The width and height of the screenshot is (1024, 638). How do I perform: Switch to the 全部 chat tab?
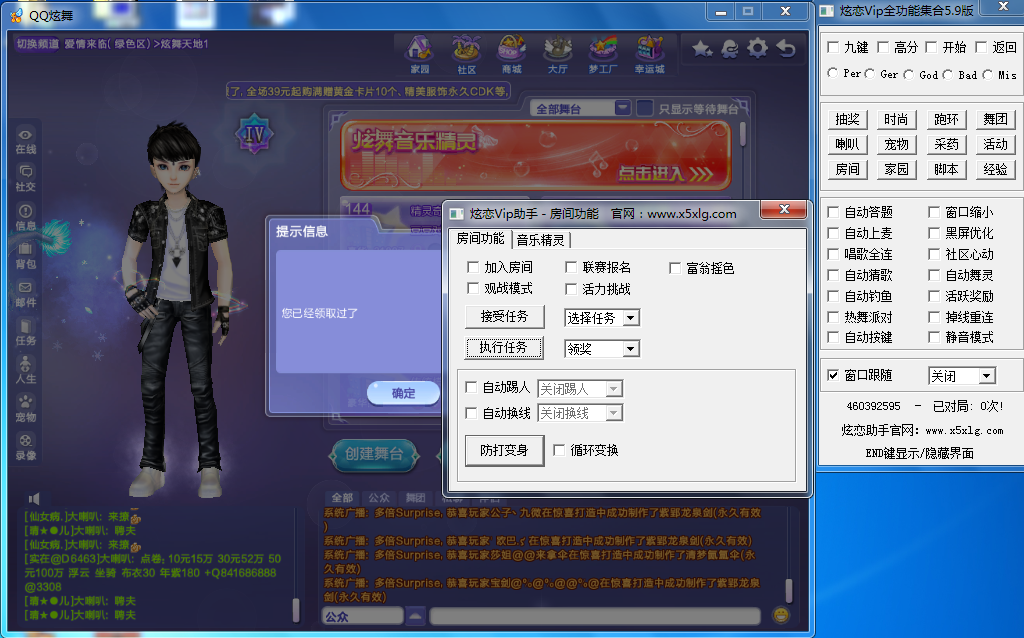click(342, 498)
